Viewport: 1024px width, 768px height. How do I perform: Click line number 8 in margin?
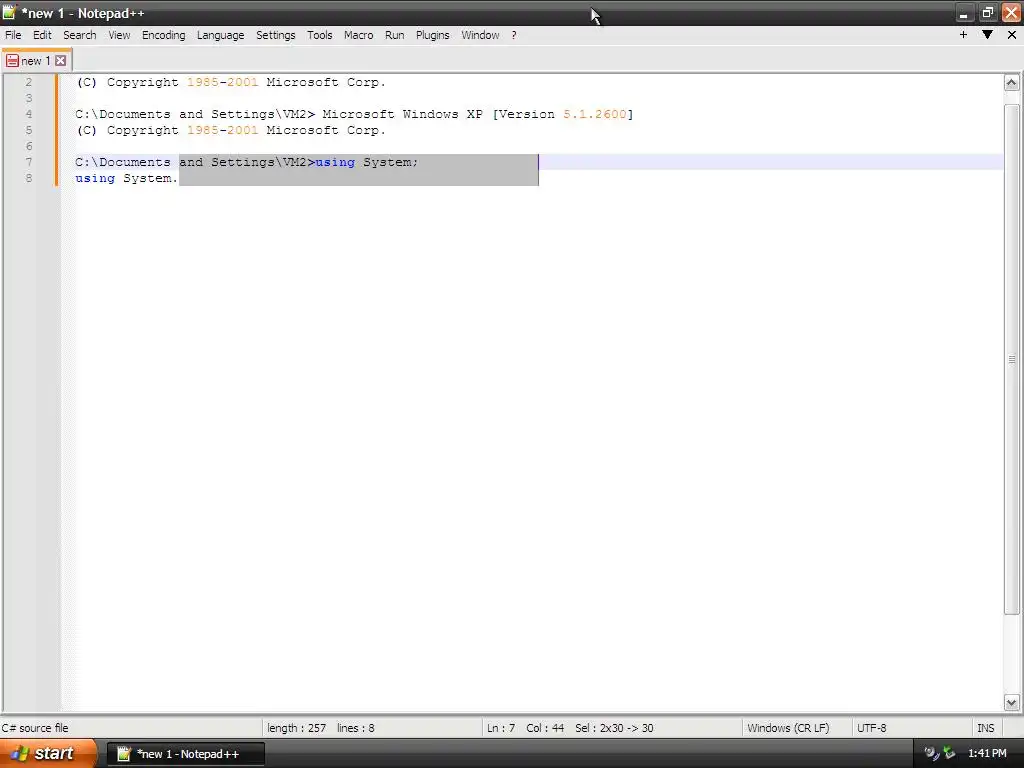(29, 178)
